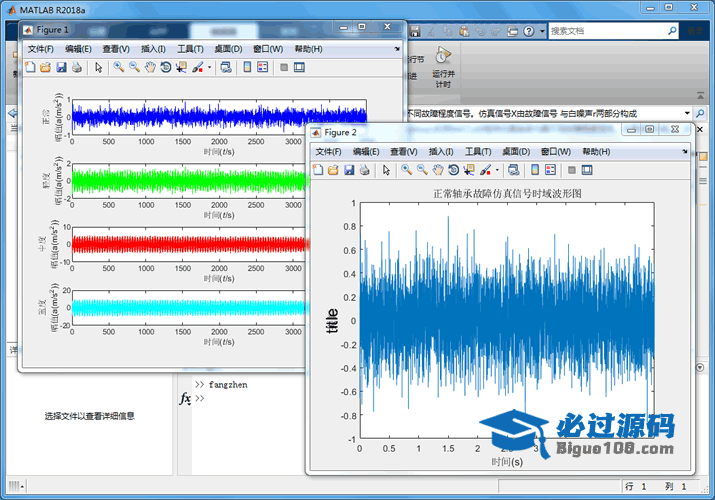Activate Zoom Out tool in Figure 1
This screenshot has height=500, width=715.
[x=134, y=67]
